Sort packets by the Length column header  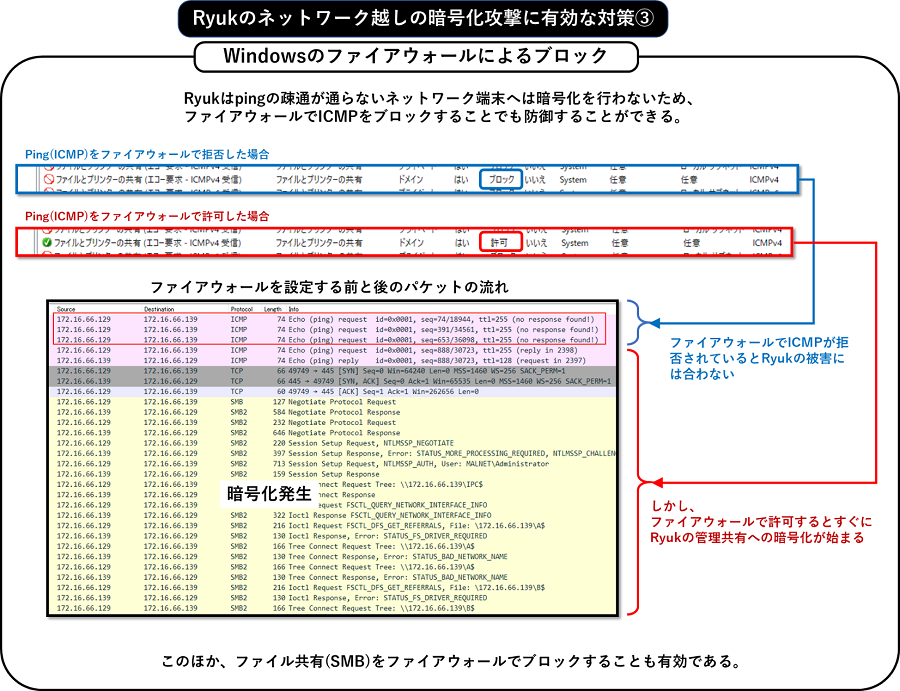pos(273,309)
